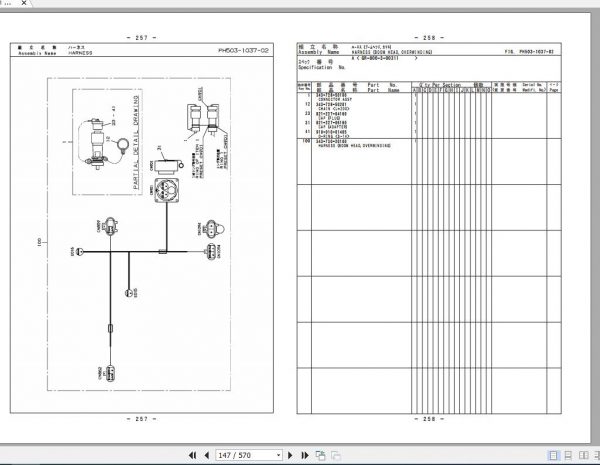Select continuous scrolling page layout
The height and width of the screenshot is (465, 600).
[568, 455]
